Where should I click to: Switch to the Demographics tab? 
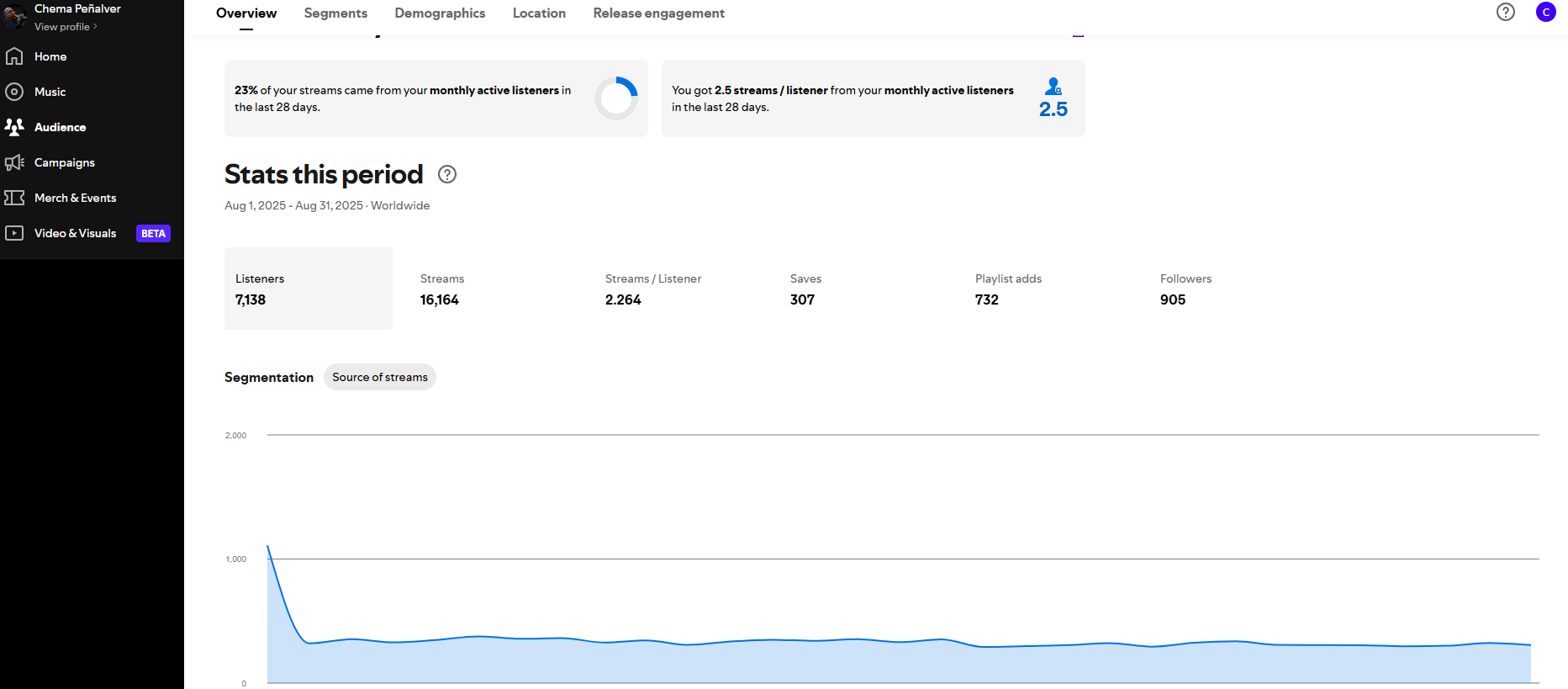440,13
